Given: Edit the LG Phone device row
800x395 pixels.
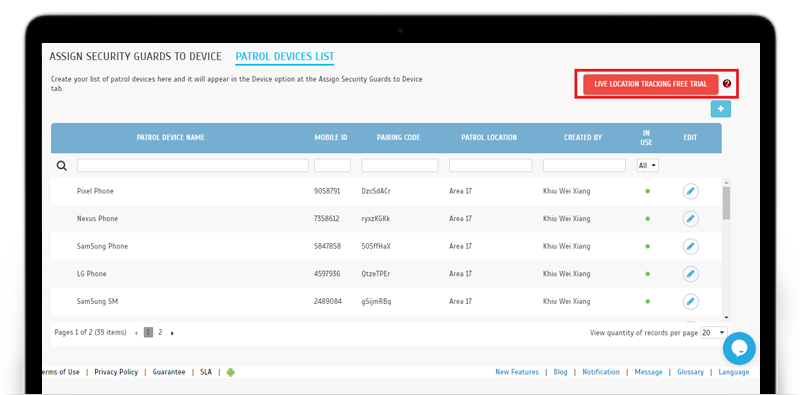Looking at the screenshot, I should click(x=690, y=274).
